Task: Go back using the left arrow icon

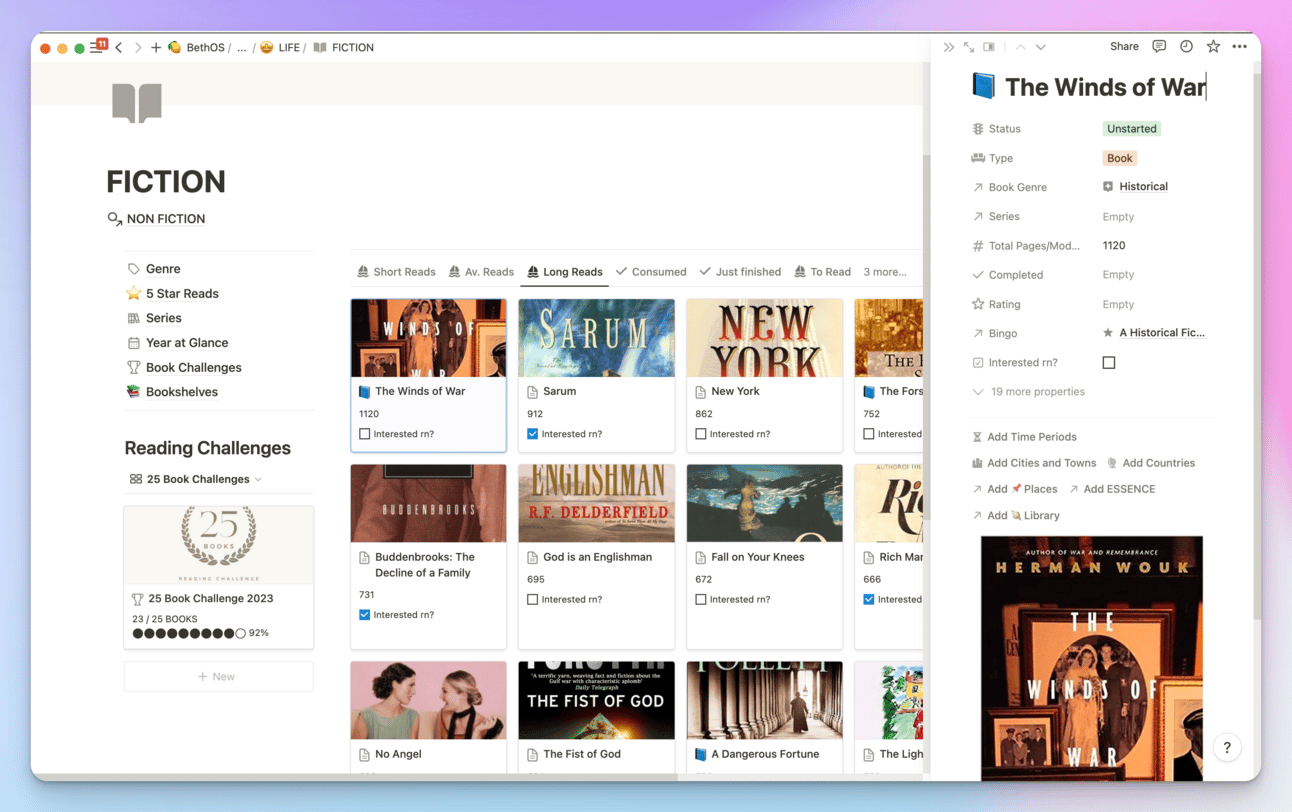Action: [x=119, y=47]
